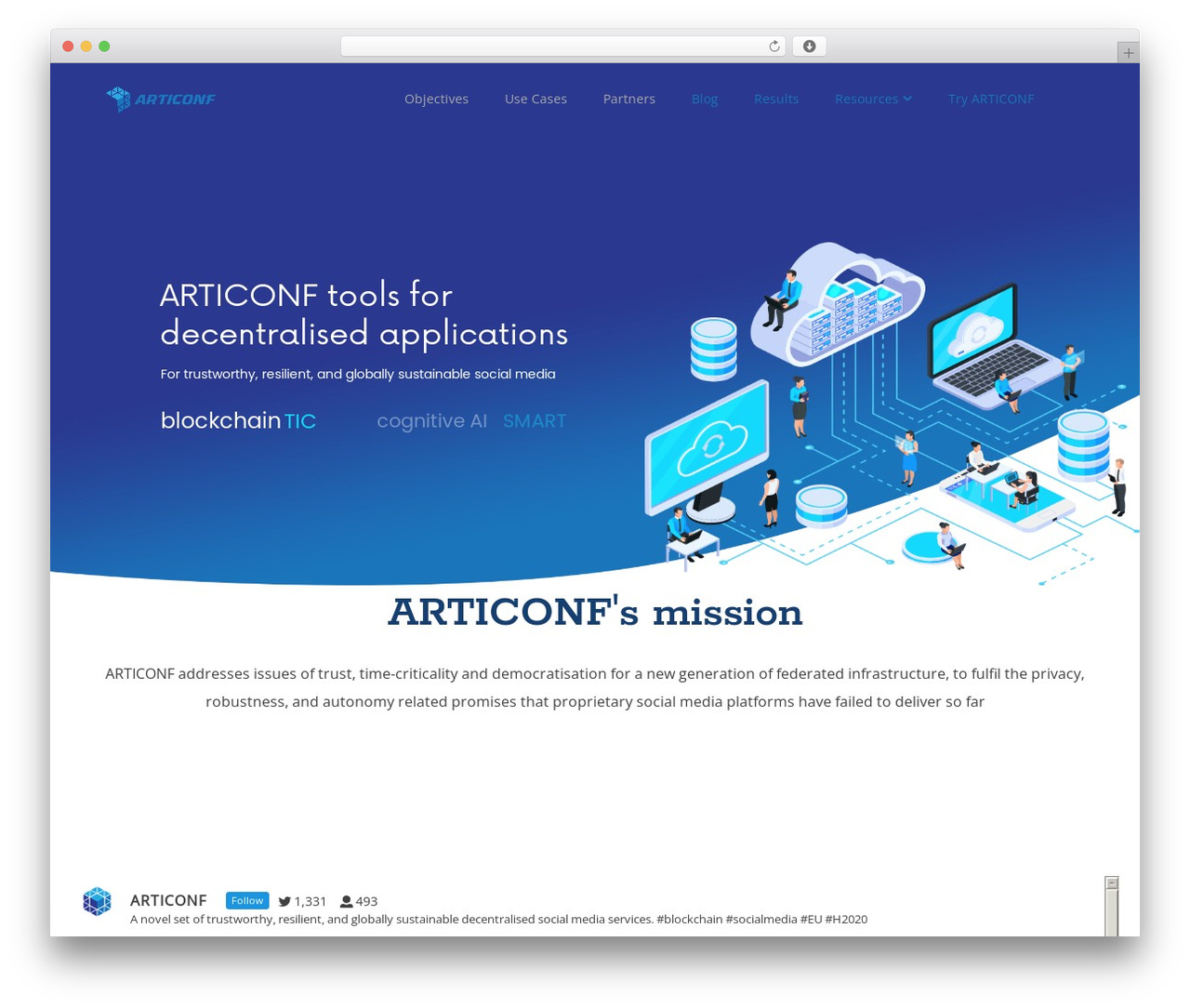Reload the page with the refresh icon
1190x1008 pixels.
(773, 46)
